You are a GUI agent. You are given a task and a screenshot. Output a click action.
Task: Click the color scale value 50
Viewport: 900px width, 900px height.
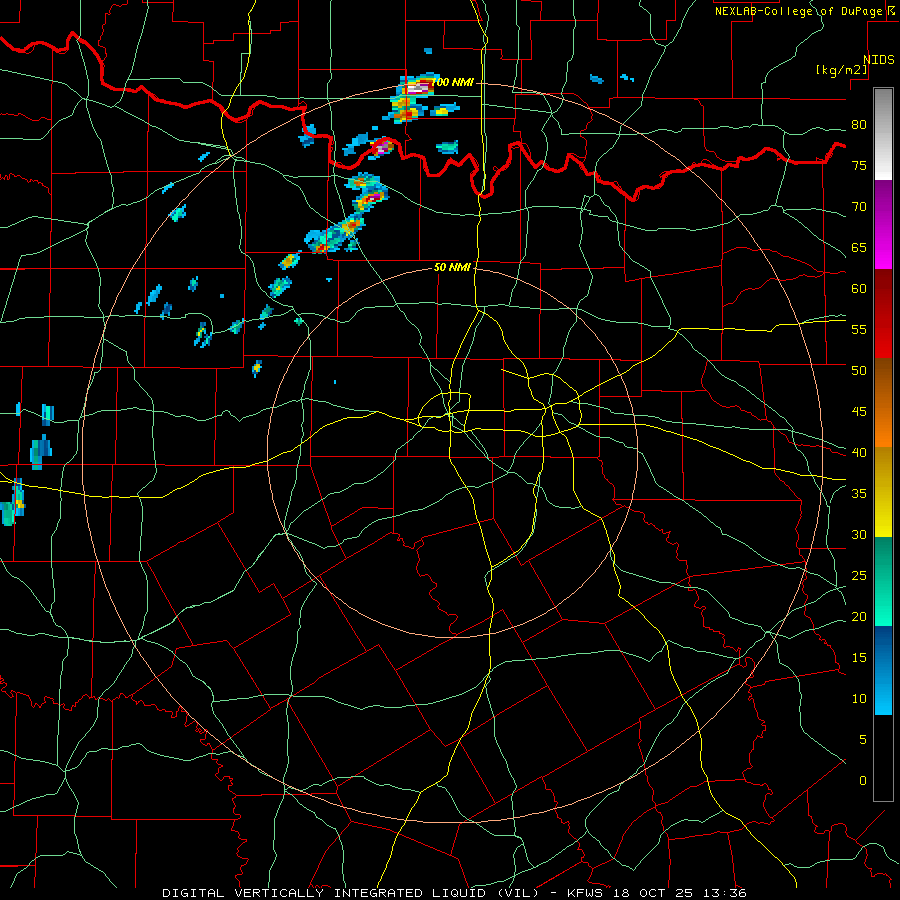(x=859, y=370)
